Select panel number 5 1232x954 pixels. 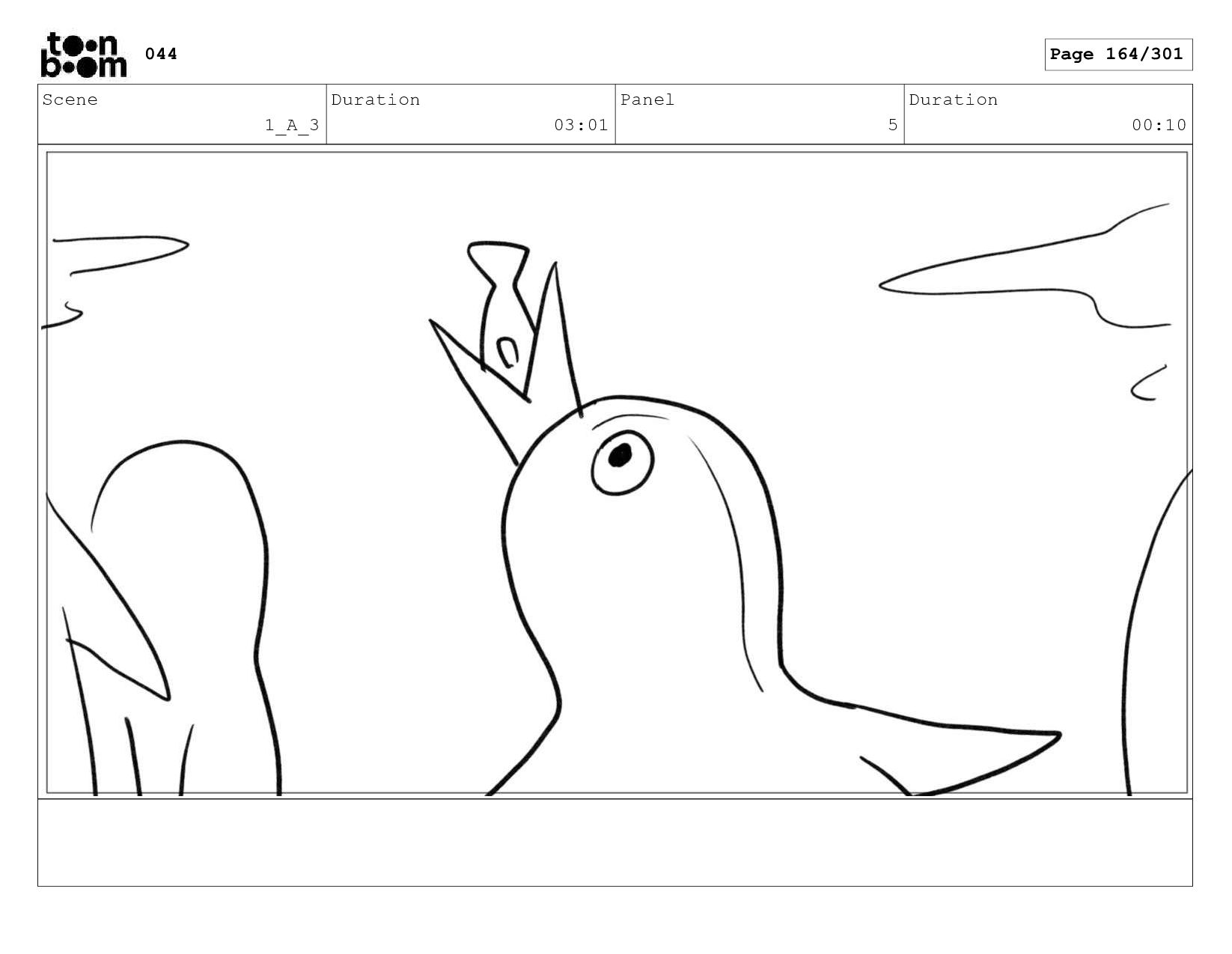[892, 125]
